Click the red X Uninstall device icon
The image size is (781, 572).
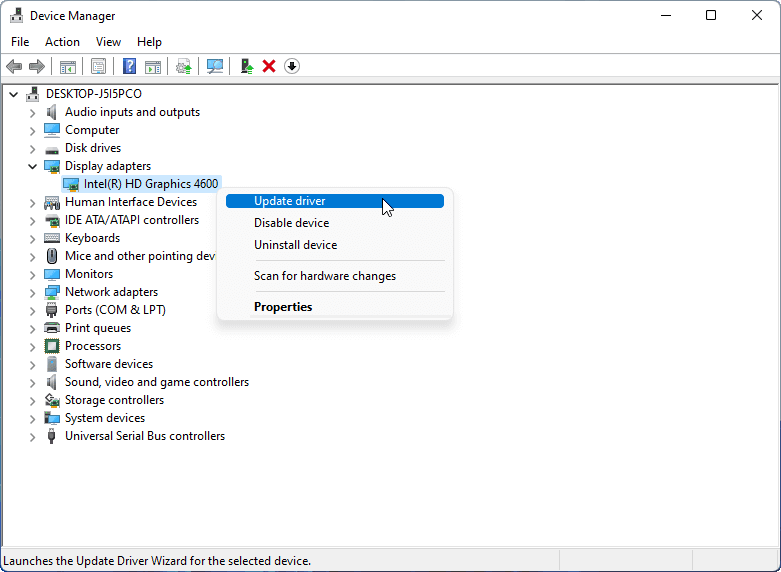coord(268,66)
